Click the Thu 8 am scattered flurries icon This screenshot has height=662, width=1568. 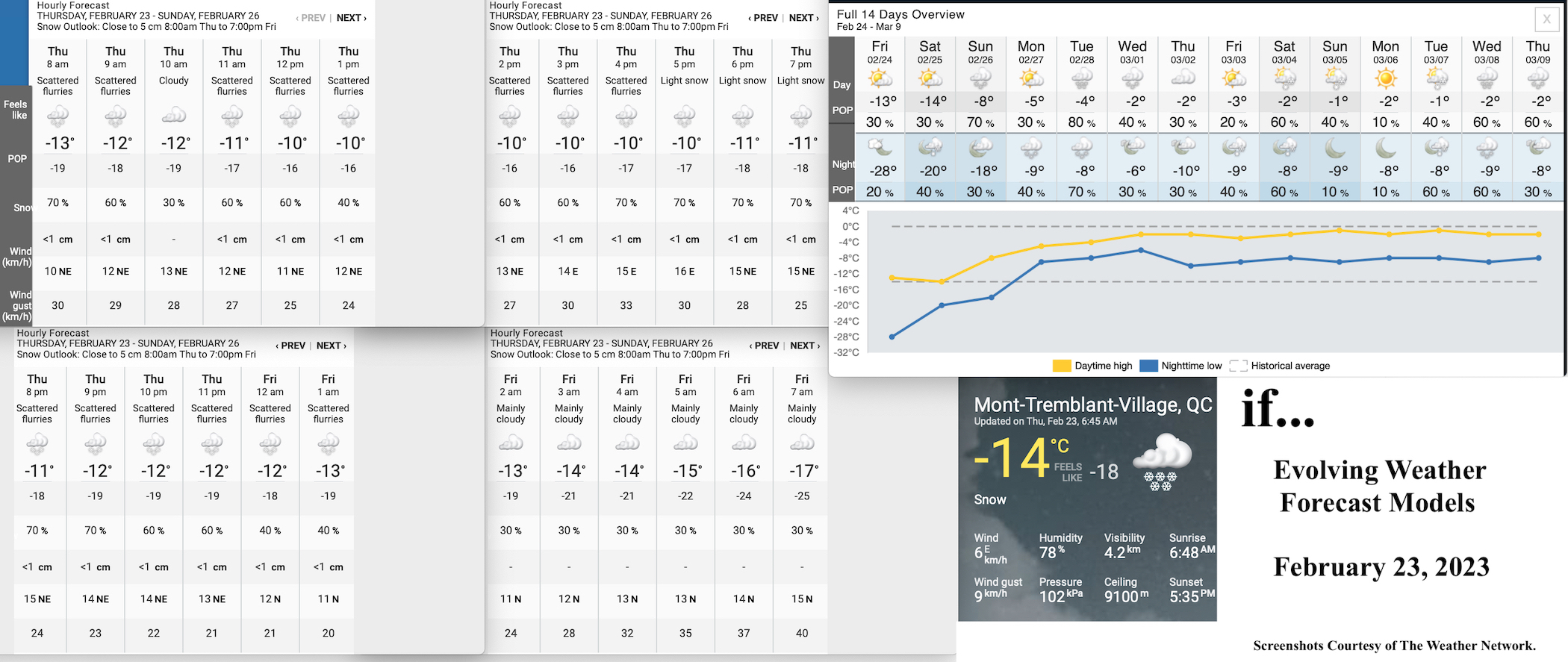(x=57, y=116)
